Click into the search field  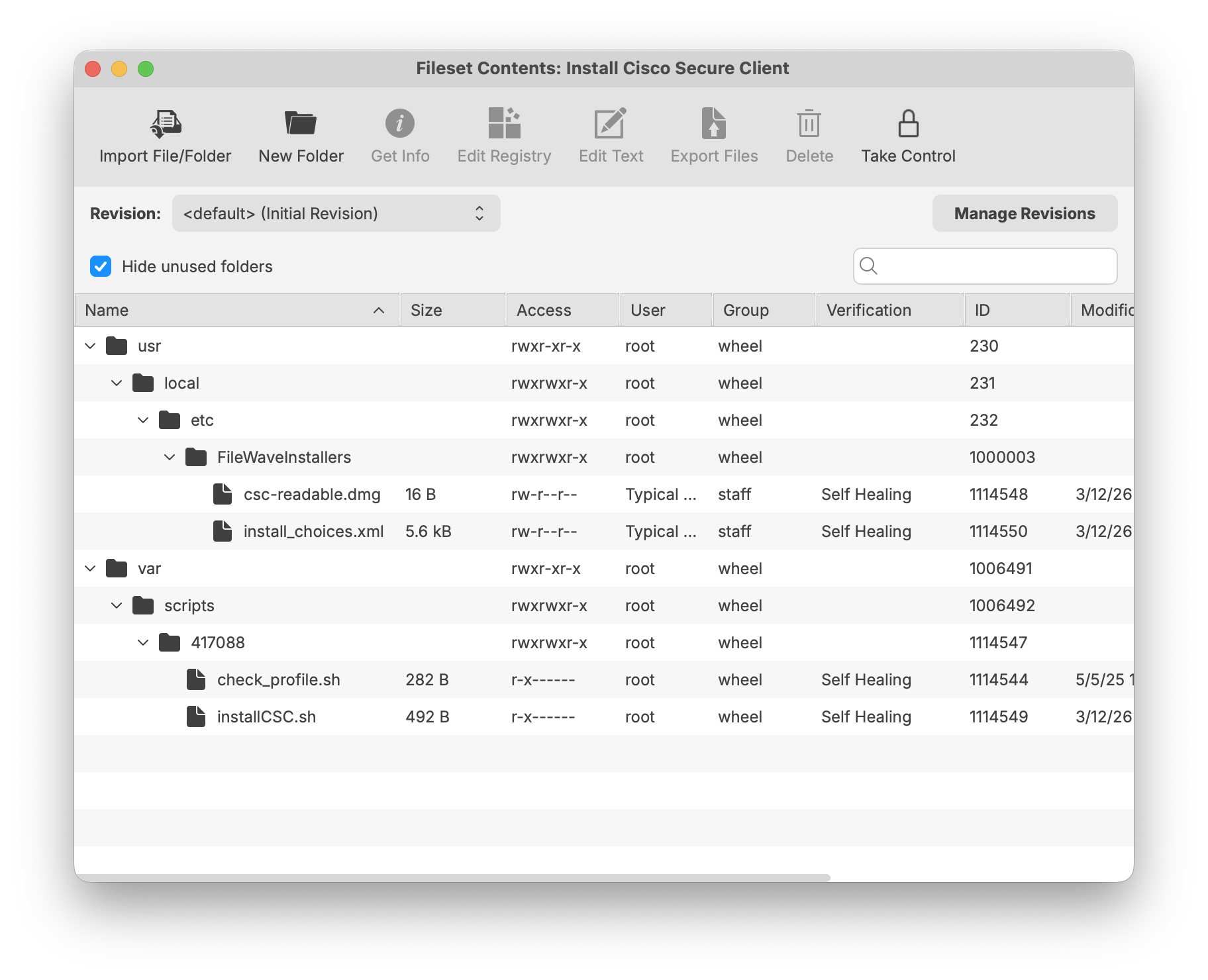click(993, 266)
